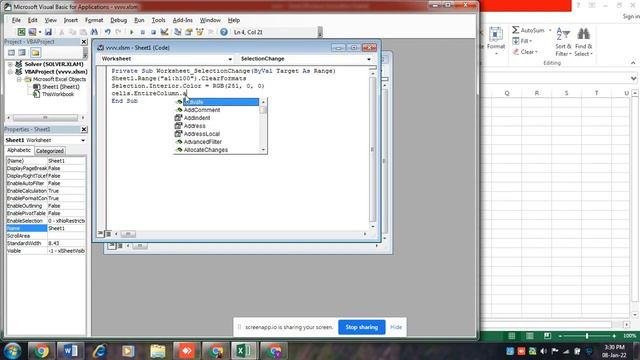This screenshot has height=360, width=640.
Task: Open the Debug menu
Action: tap(118, 20)
